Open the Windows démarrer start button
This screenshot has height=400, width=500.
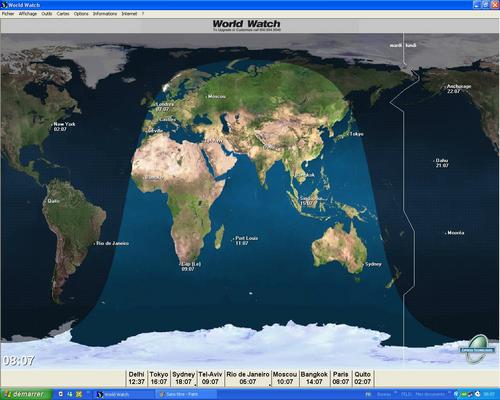point(26,394)
